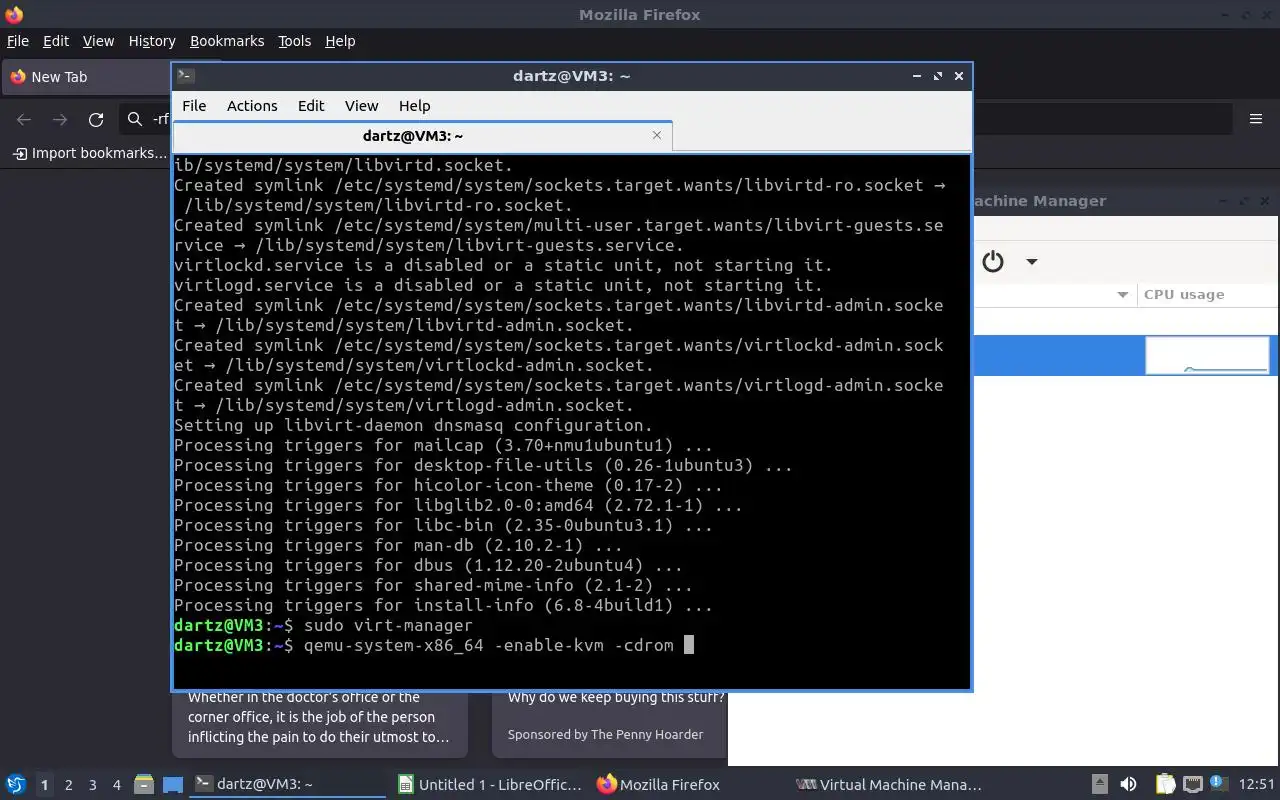
Task: Maximize the terminal window
Action: (x=938, y=76)
